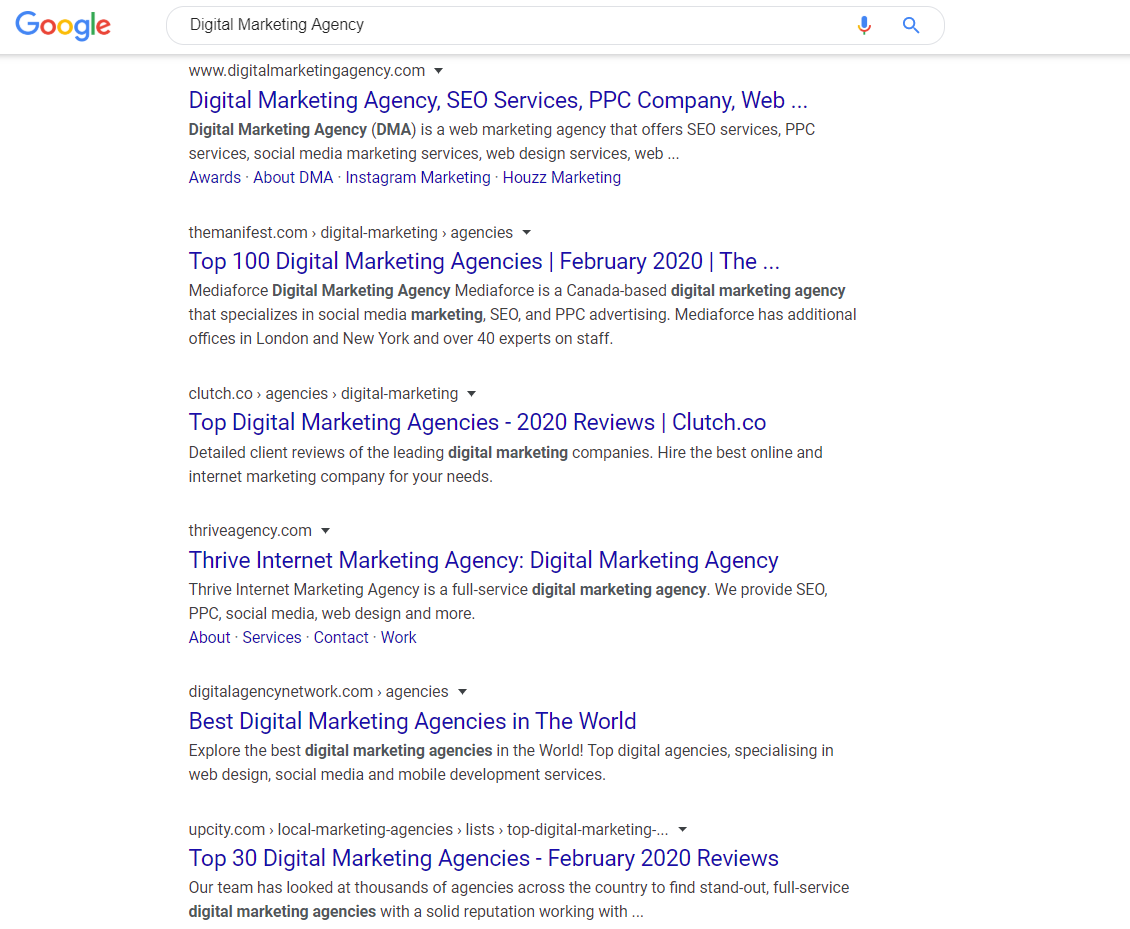Open the Thrive Internet Marketing Agency result
This screenshot has height=929, width=1130.
point(484,560)
